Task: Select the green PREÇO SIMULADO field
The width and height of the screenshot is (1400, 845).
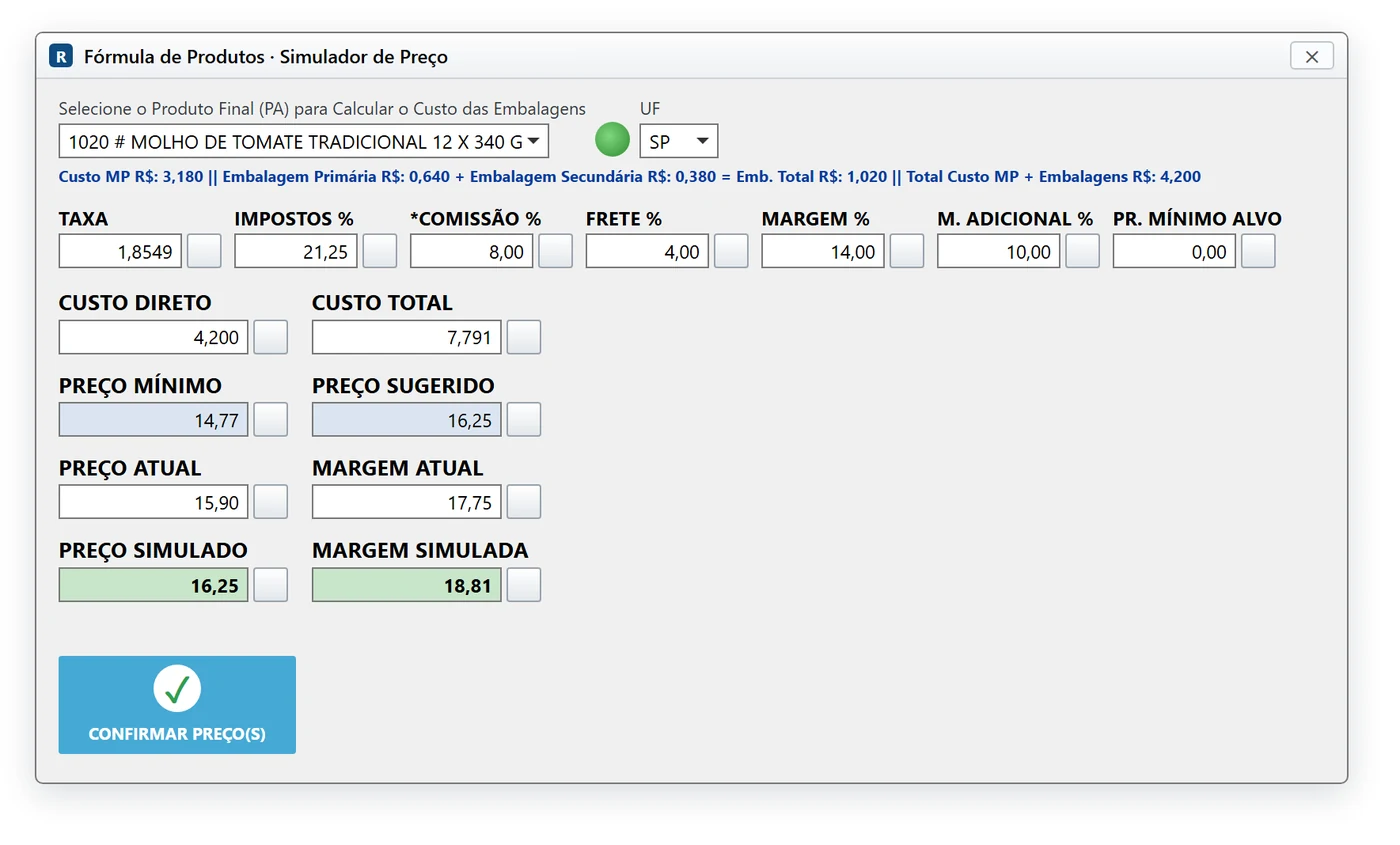Action: (x=153, y=585)
